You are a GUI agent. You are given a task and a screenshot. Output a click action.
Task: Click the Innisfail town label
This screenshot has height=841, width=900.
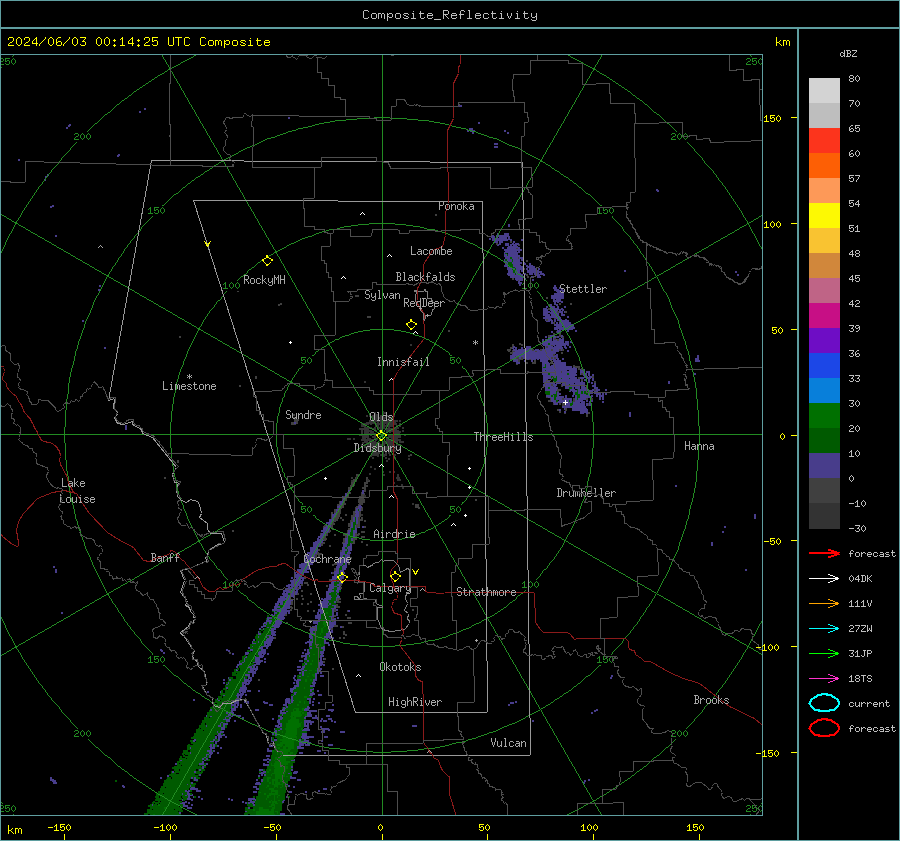403,362
